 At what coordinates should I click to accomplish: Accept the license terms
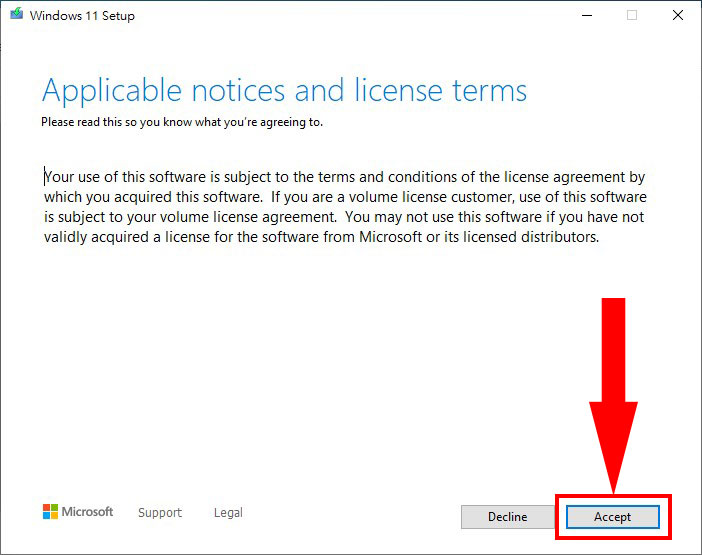click(612, 517)
